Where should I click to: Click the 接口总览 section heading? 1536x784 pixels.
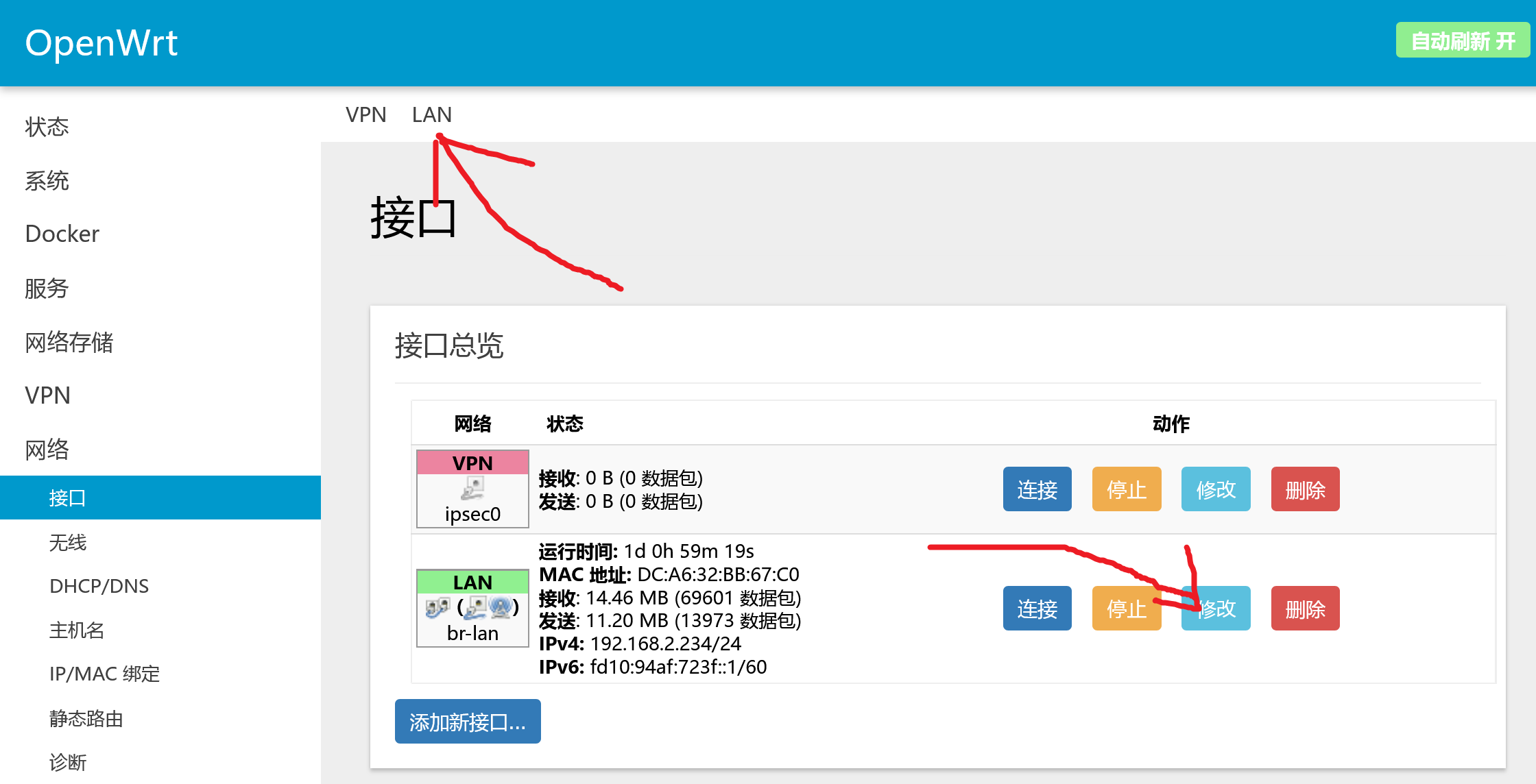click(449, 345)
